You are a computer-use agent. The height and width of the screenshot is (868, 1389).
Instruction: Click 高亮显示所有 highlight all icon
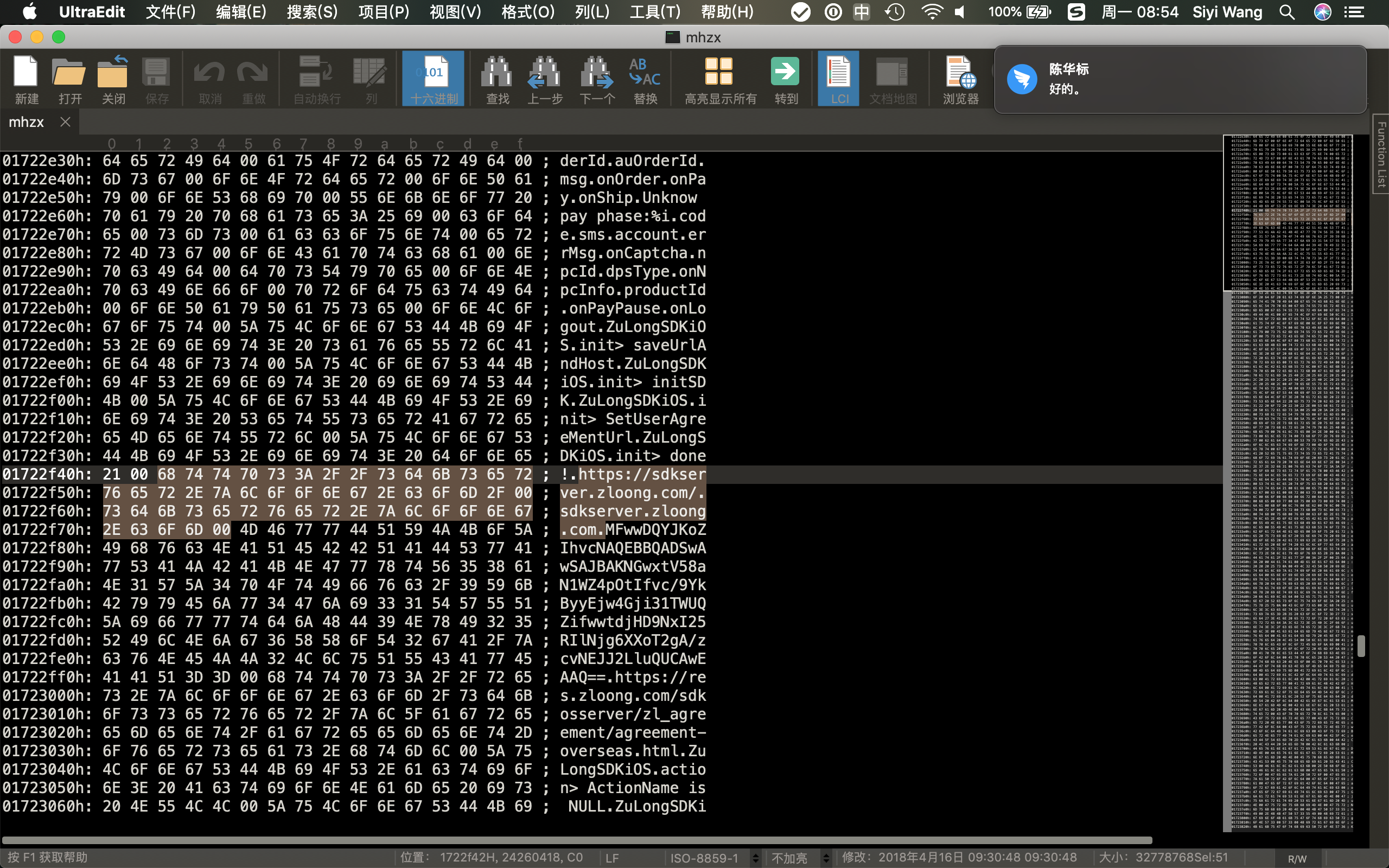pyautogui.click(x=720, y=79)
